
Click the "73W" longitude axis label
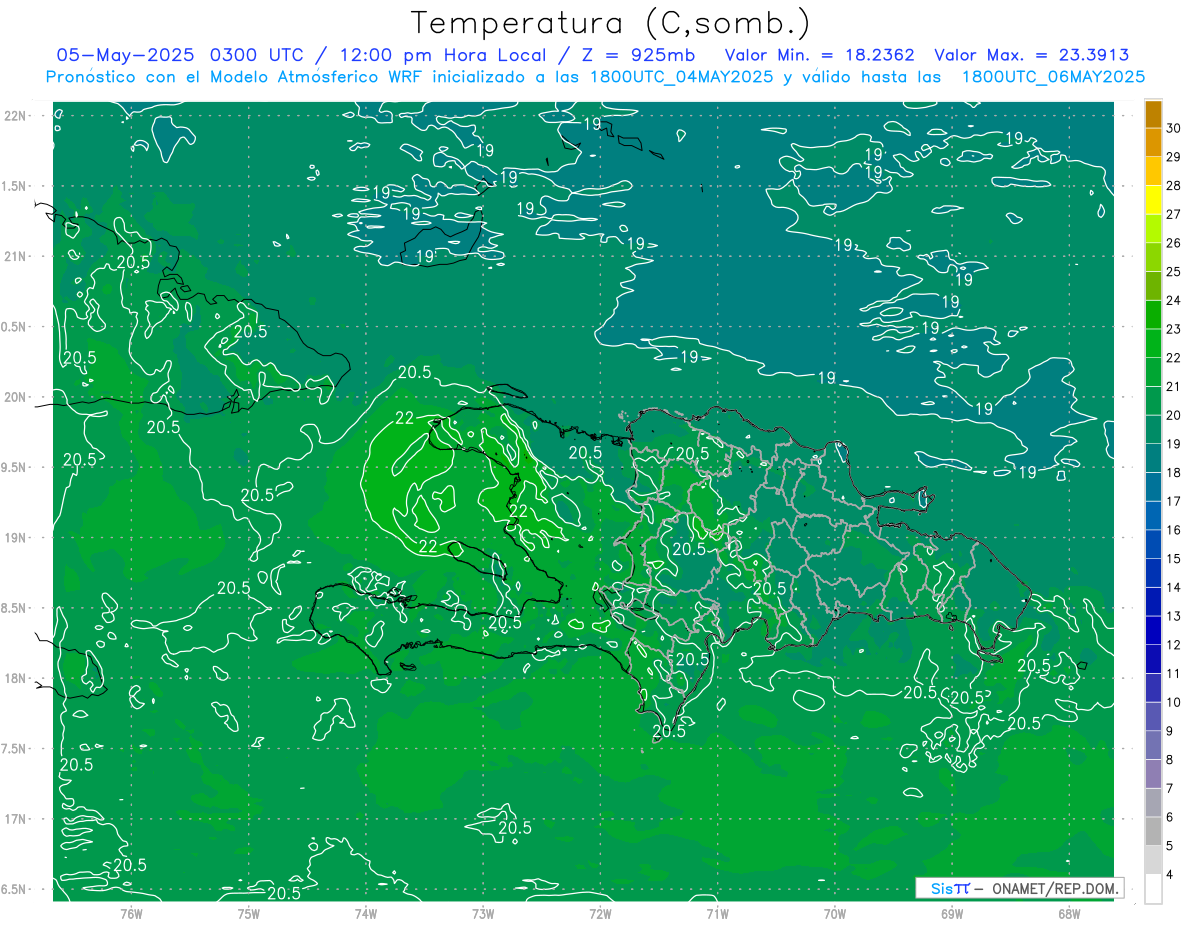483,914
